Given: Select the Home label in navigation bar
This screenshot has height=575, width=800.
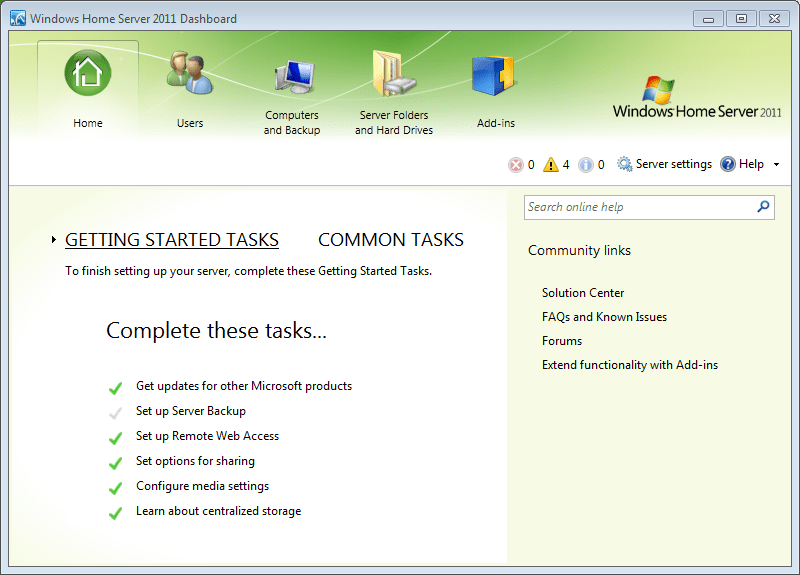Looking at the screenshot, I should click(88, 123).
